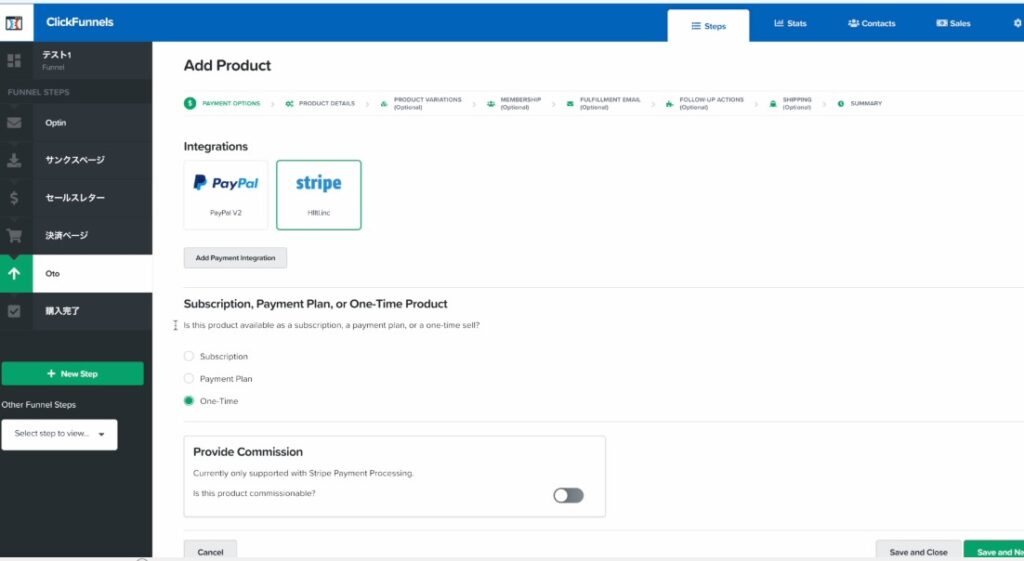Viewport: 1024px width, 561px height.
Task: Click the Membership people icon
Action: 490,103
